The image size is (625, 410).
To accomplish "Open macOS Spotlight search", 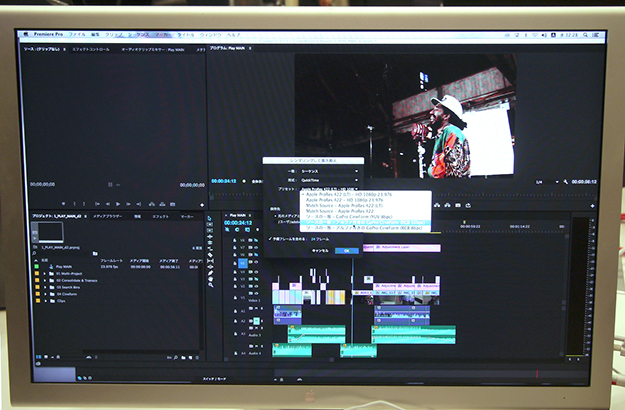I will click(x=585, y=35).
